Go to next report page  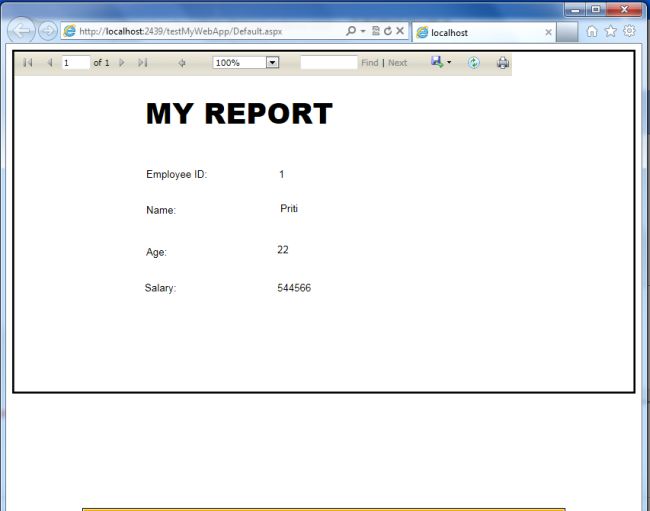[121, 63]
